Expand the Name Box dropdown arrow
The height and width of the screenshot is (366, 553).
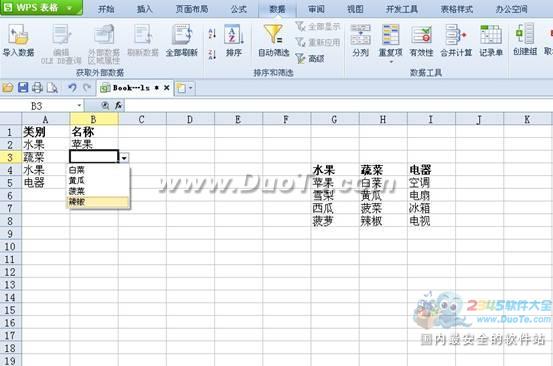pos(79,105)
